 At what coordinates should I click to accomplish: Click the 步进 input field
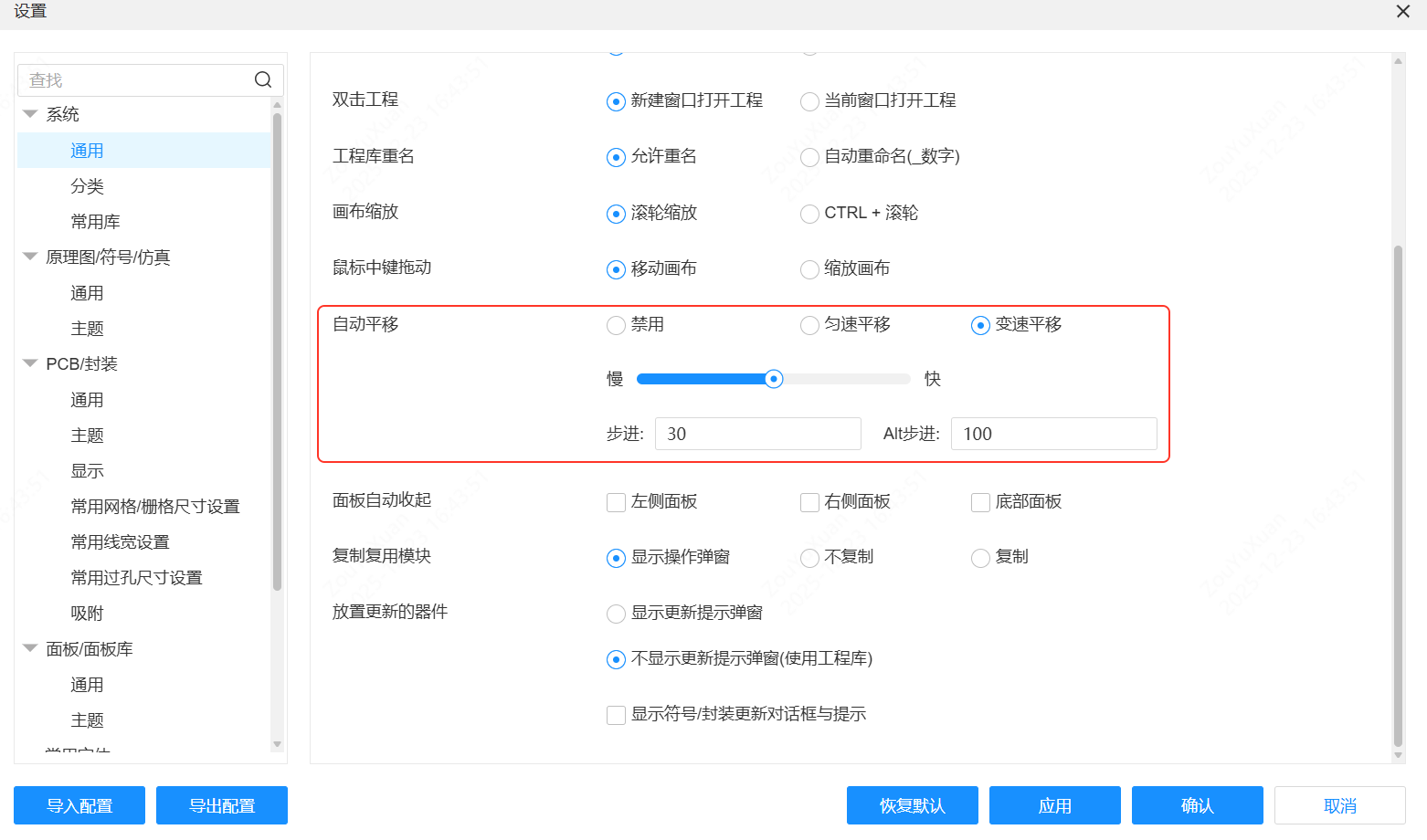pyautogui.click(x=757, y=434)
